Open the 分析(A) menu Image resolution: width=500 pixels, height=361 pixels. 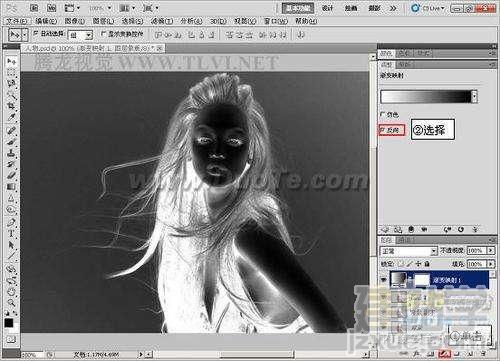(x=191, y=21)
